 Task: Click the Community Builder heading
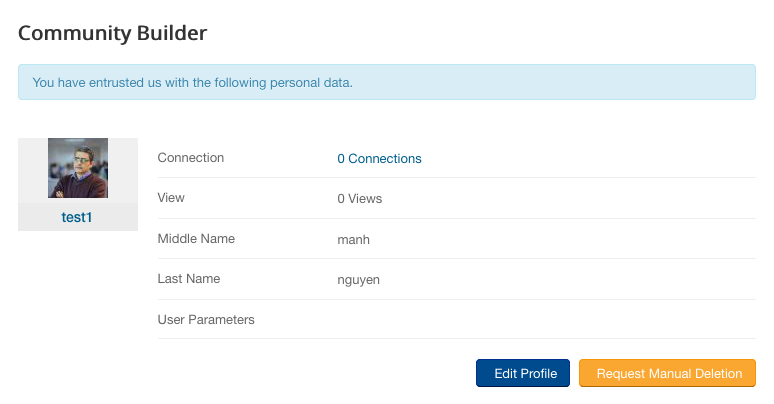113,33
